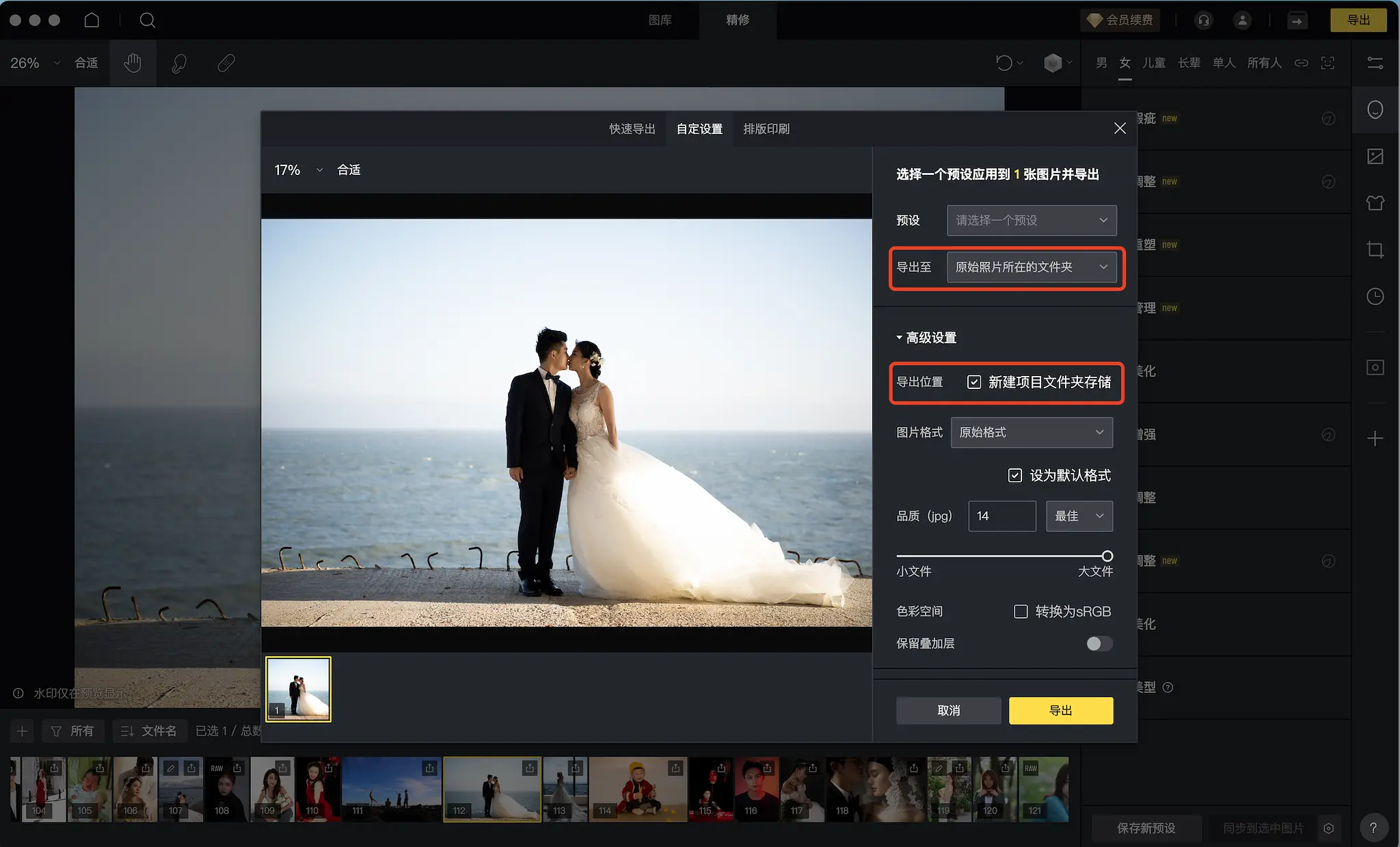Click the jpg quality value field
1400x847 pixels.
pos(1001,516)
